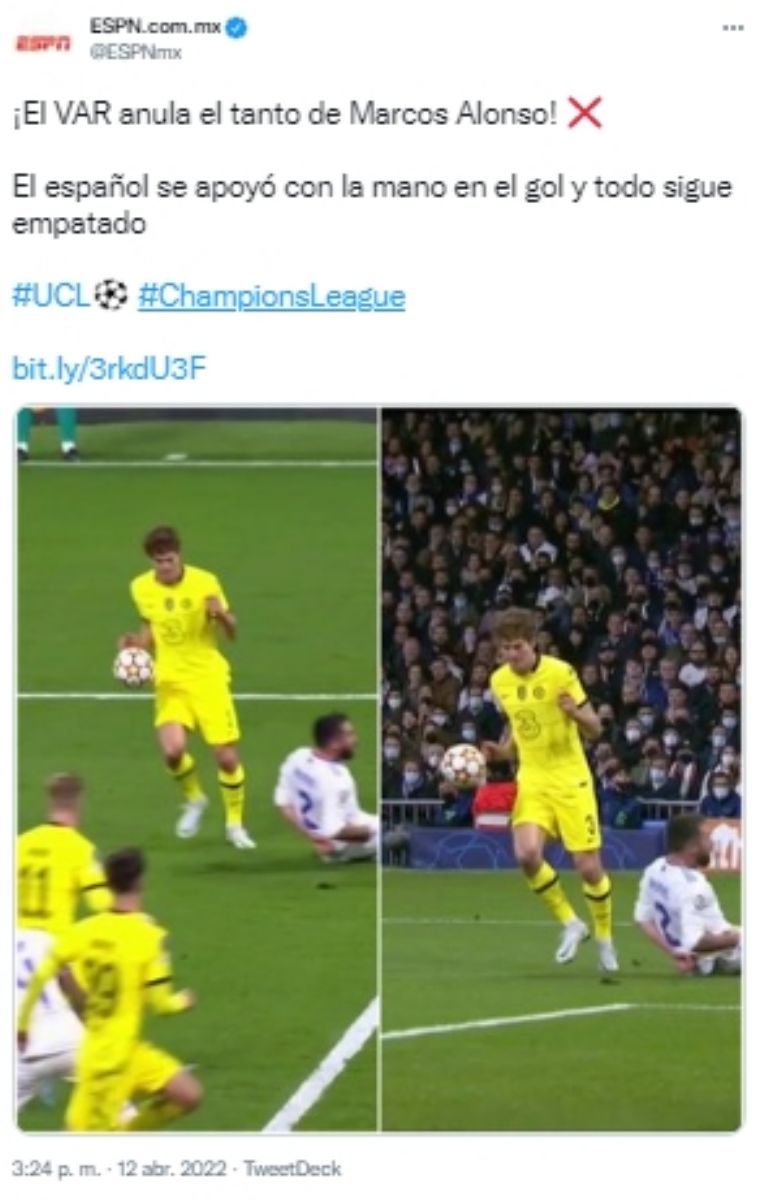Image resolution: width=768 pixels, height=1200 pixels.
Task: Follow the bit.ly/3rkdU3F link
Action: 109,368
